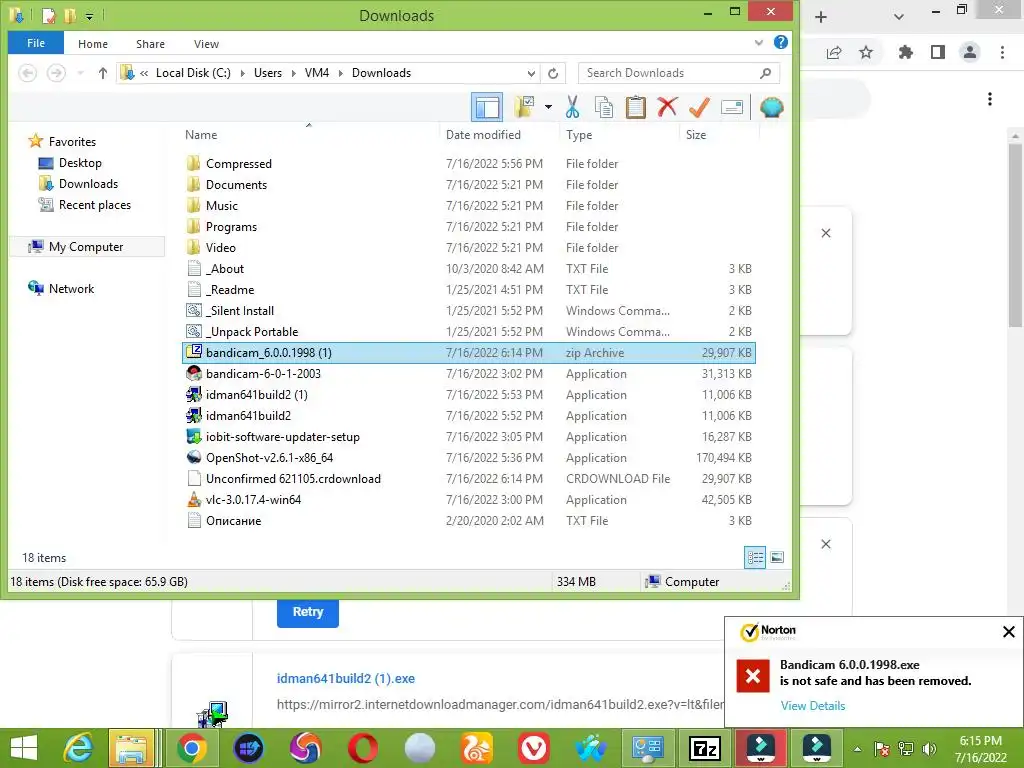Open idman641build2 (1).exe link in Chrome
Image resolution: width=1024 pixels, height=768 pixels.
click(x=345, y=679)
